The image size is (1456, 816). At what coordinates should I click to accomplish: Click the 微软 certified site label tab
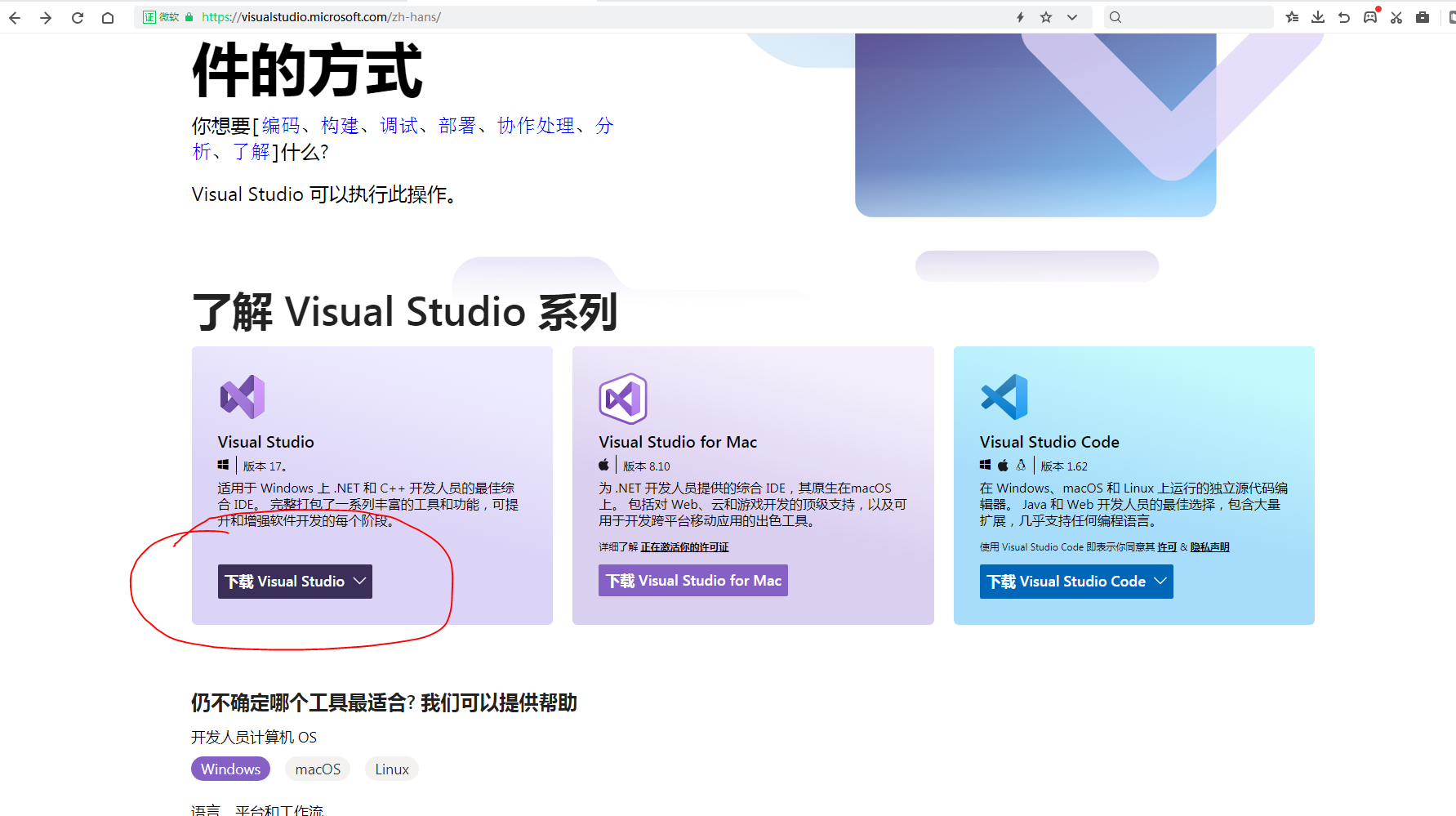163,16
